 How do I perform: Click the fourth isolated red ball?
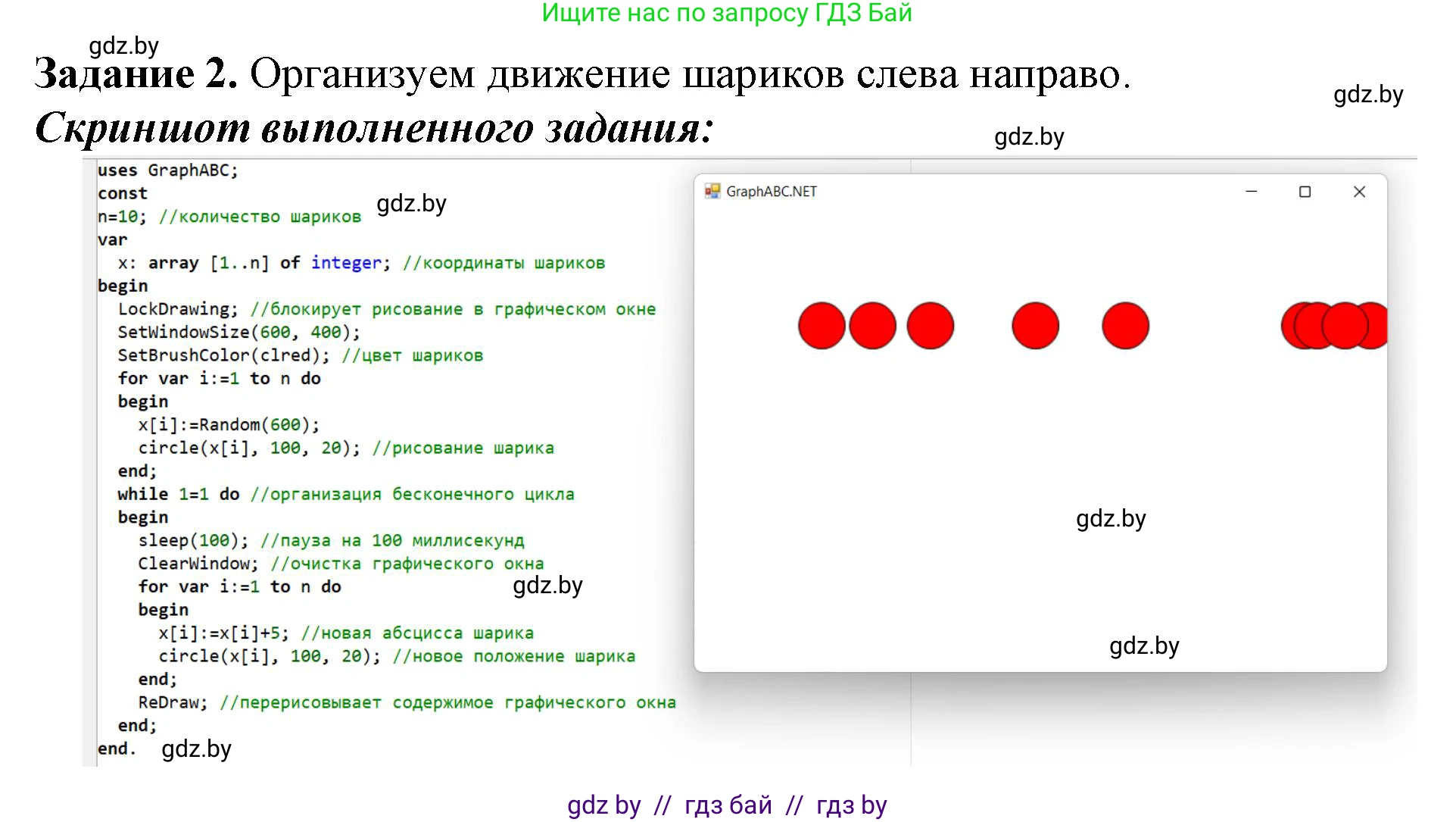1035,326
